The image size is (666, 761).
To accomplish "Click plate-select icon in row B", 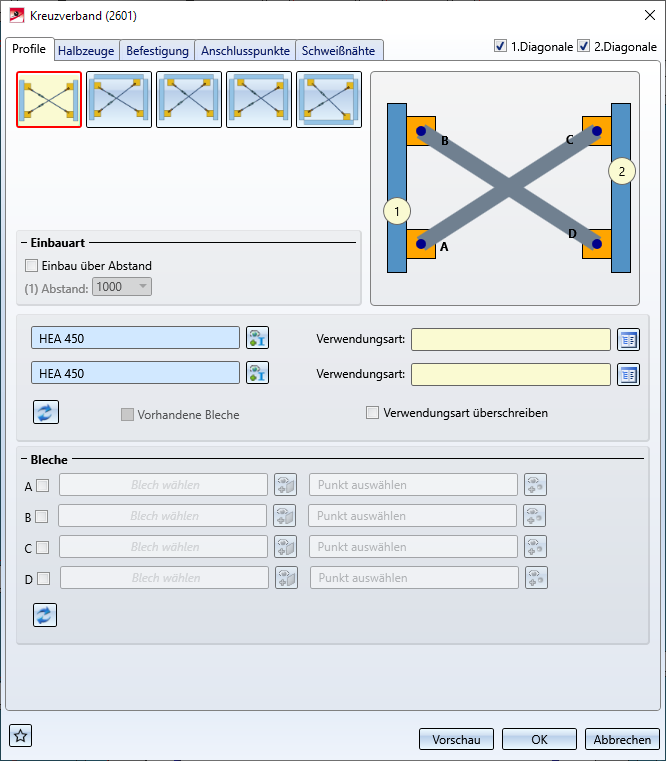I will [x=284, y=516].
